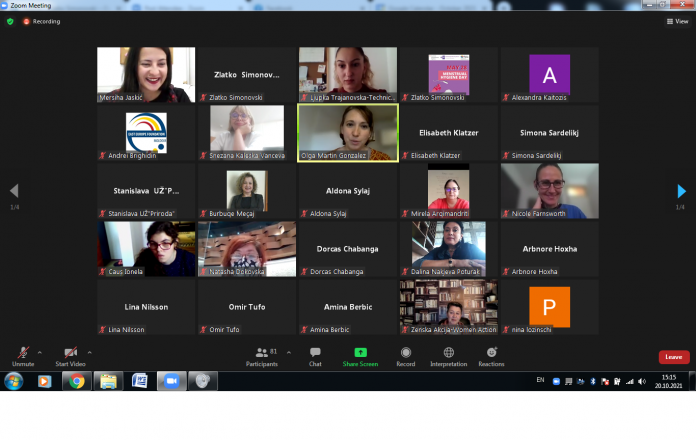Click the green encryption shield icon
The height and width of the screenshot is (440, 696).
pos(10,21)
